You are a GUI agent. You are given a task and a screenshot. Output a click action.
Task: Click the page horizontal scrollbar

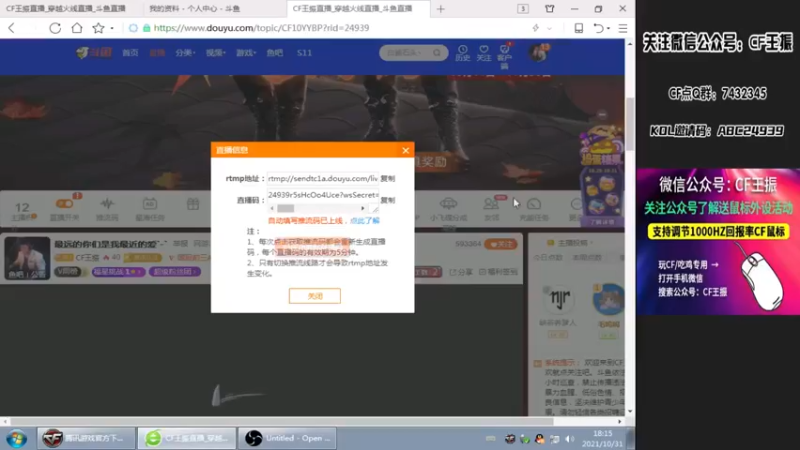[x=281, y=421]
